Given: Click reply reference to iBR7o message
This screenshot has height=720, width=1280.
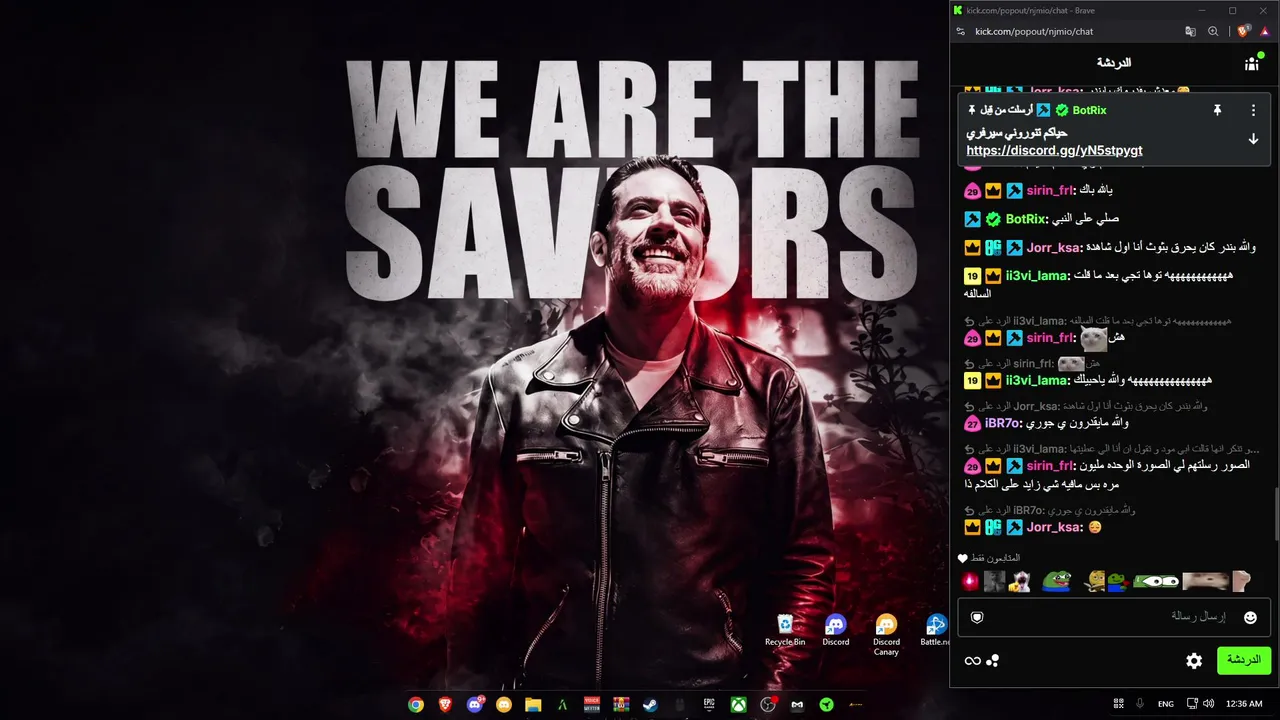Looking at the screenshot, I should (x=1050, y=510).
